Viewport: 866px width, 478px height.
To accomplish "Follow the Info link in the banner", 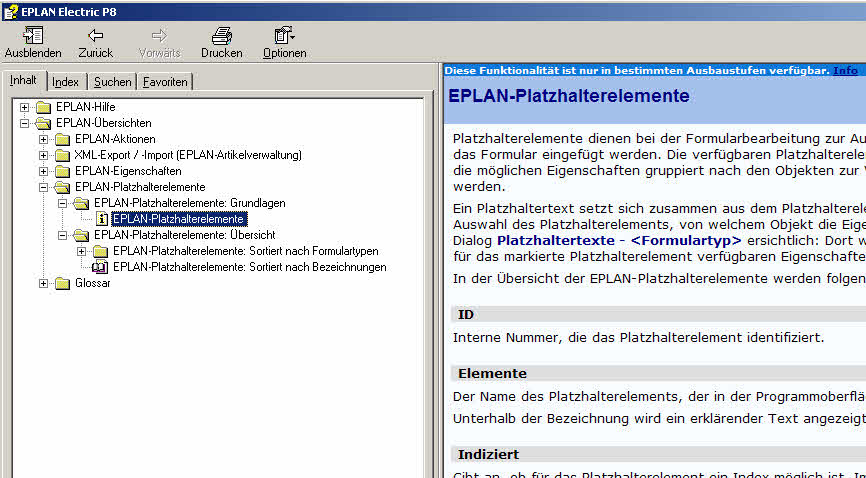I will click(845, 70).
